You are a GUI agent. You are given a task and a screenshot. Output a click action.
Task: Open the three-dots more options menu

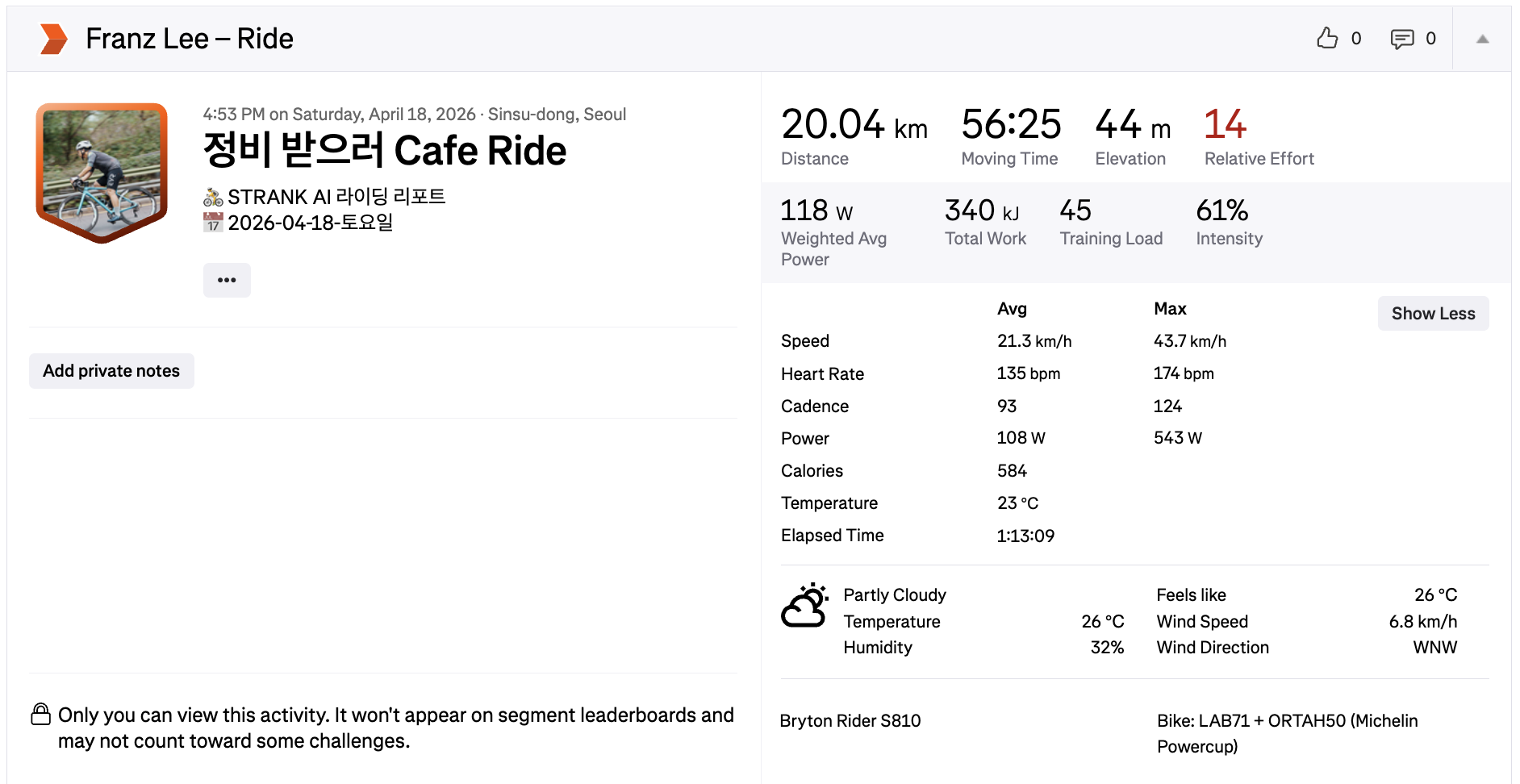[227, 280]
